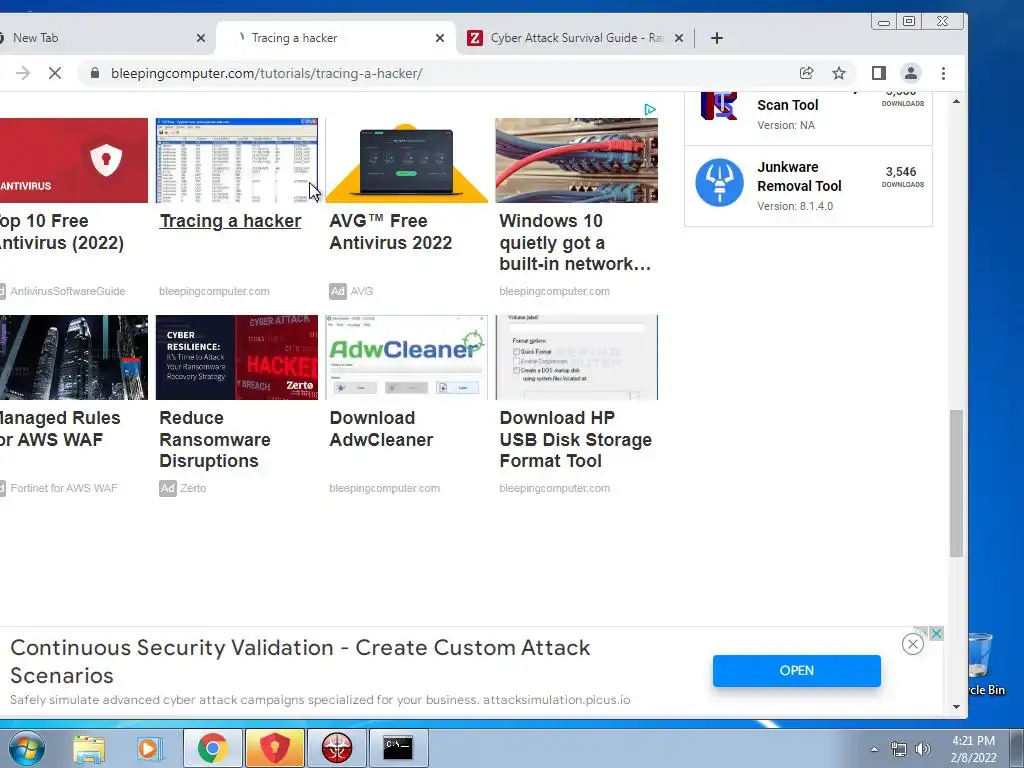Viewport: 1024px width, 768px height.
Task: Close the Cyber Attack Survival Guide tab
Action: pos(679,38)
